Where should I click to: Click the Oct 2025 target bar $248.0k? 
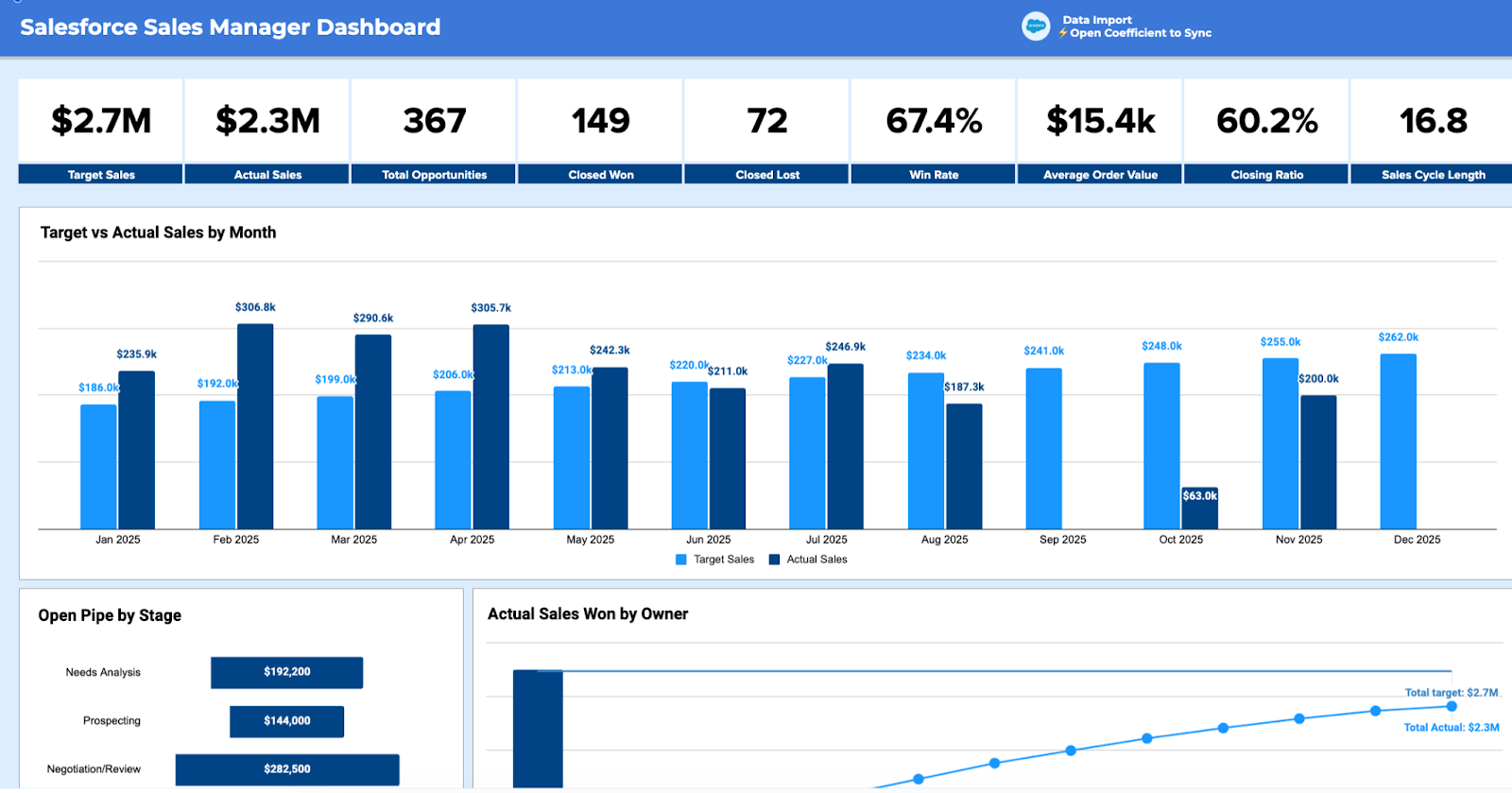[1162, 446]
